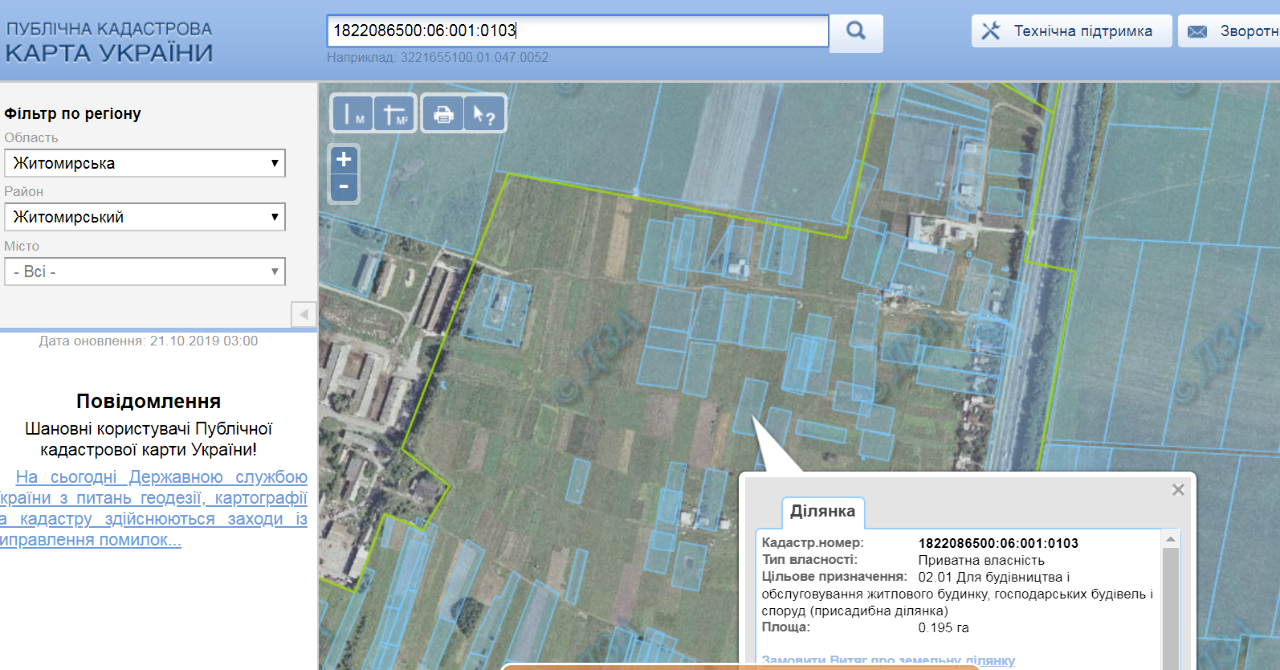This screenshot has width=1280, height=670.
Task: Click the scroll up arrow in popup
Action: click(x=1170, y=539)
